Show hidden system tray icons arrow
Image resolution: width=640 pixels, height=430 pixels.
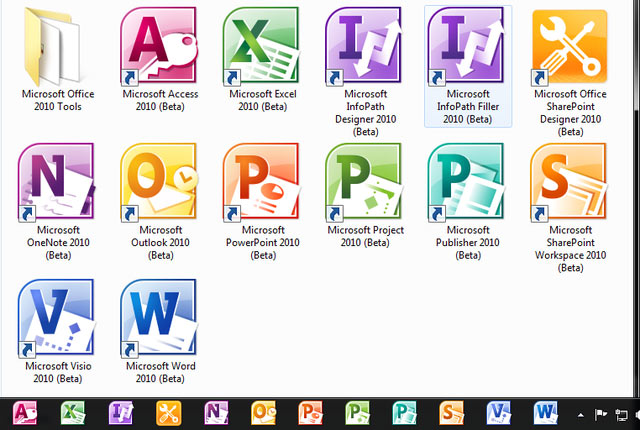(580, 415)
